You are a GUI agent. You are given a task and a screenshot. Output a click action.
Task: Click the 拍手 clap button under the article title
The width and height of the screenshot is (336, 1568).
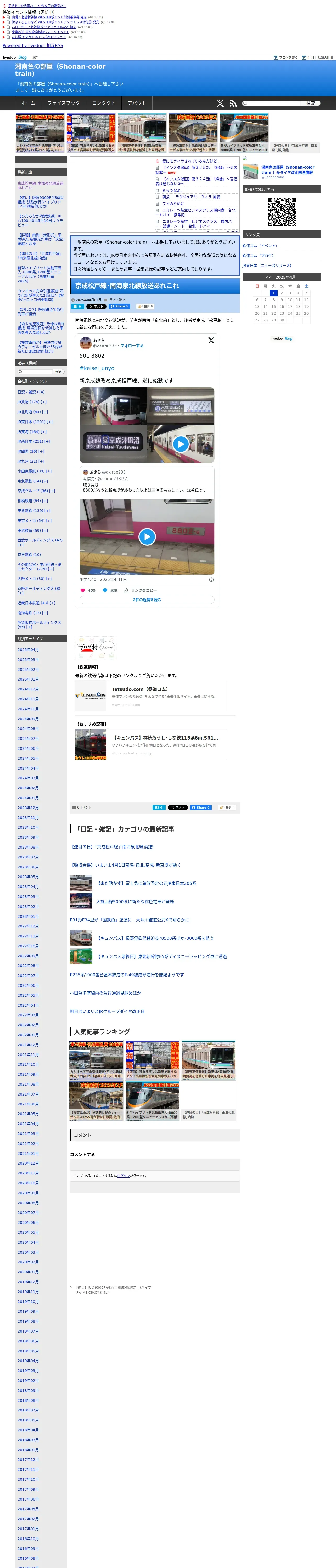click(x=145, y=306)
